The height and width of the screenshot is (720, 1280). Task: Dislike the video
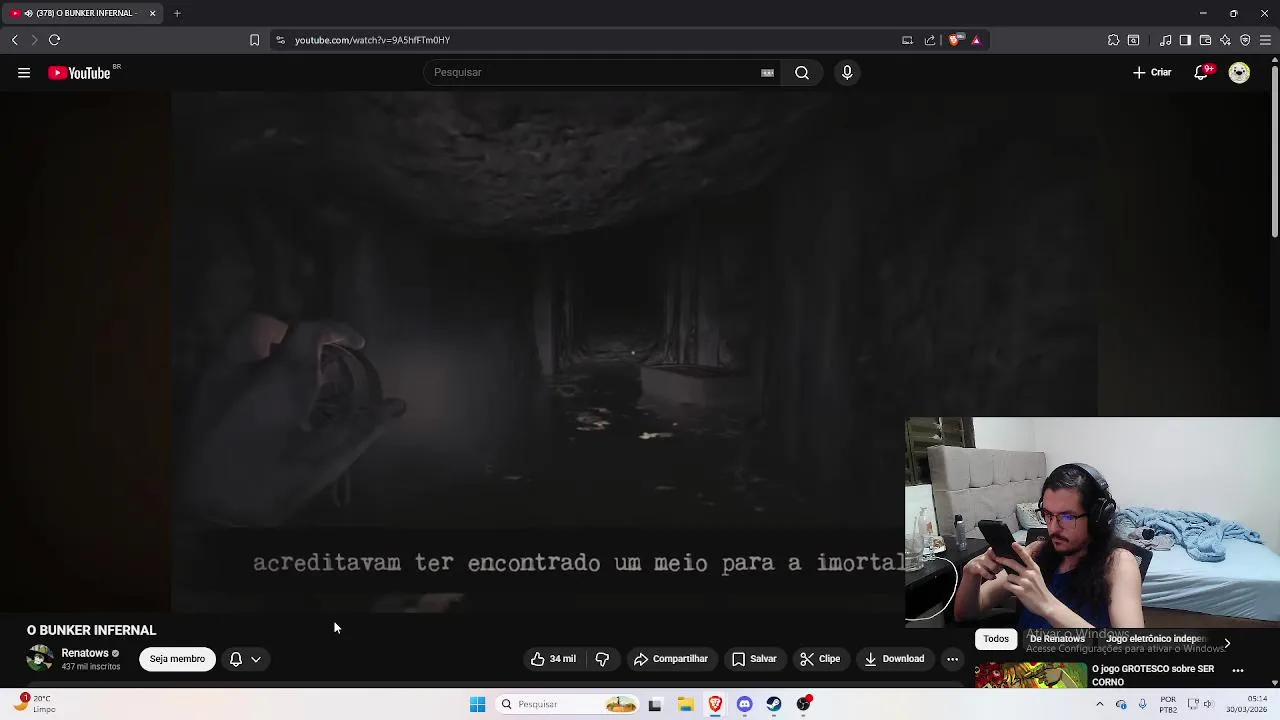(602, 659)
